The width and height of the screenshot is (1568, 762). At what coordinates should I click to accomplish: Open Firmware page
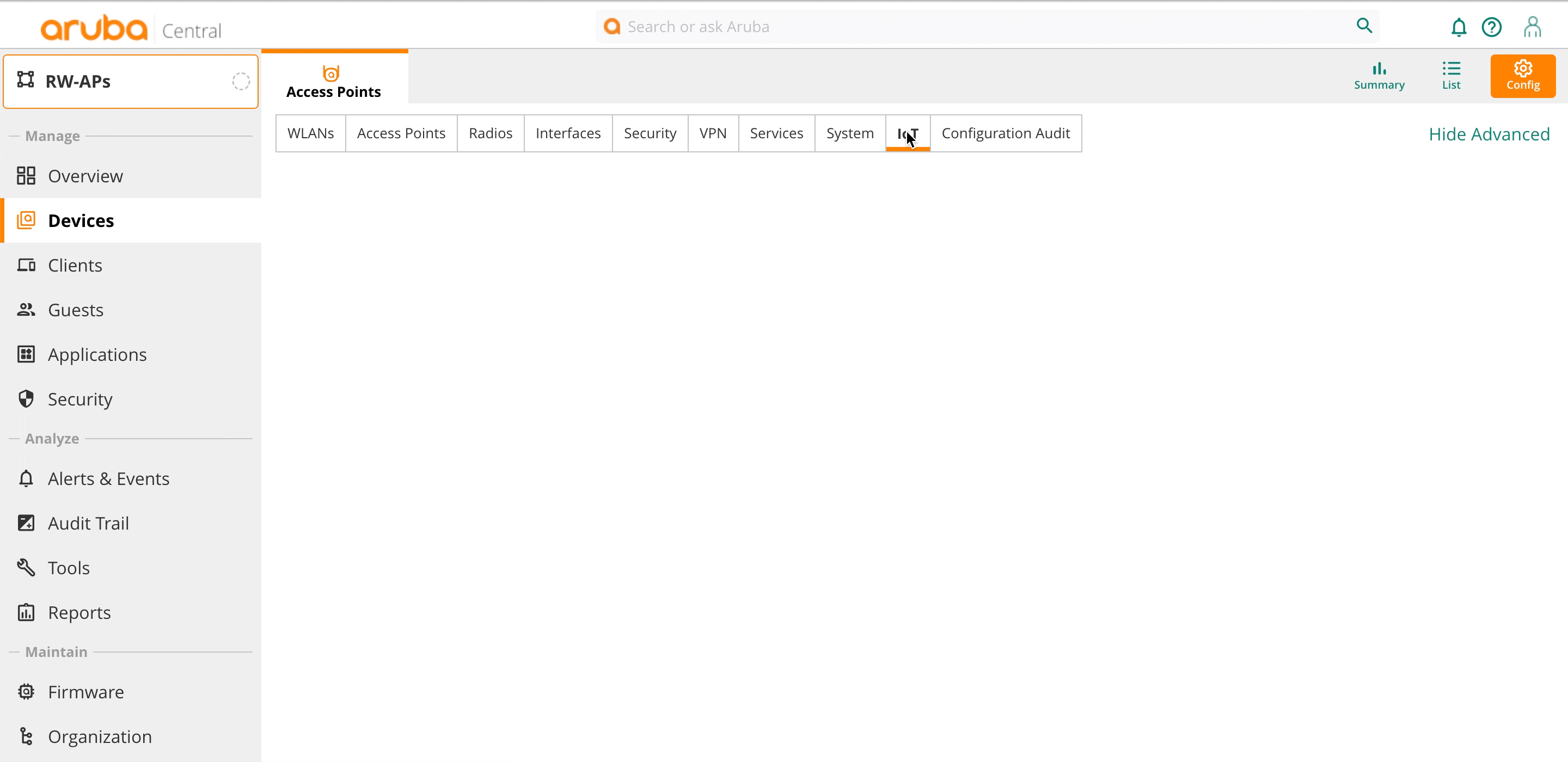(131, 691)
